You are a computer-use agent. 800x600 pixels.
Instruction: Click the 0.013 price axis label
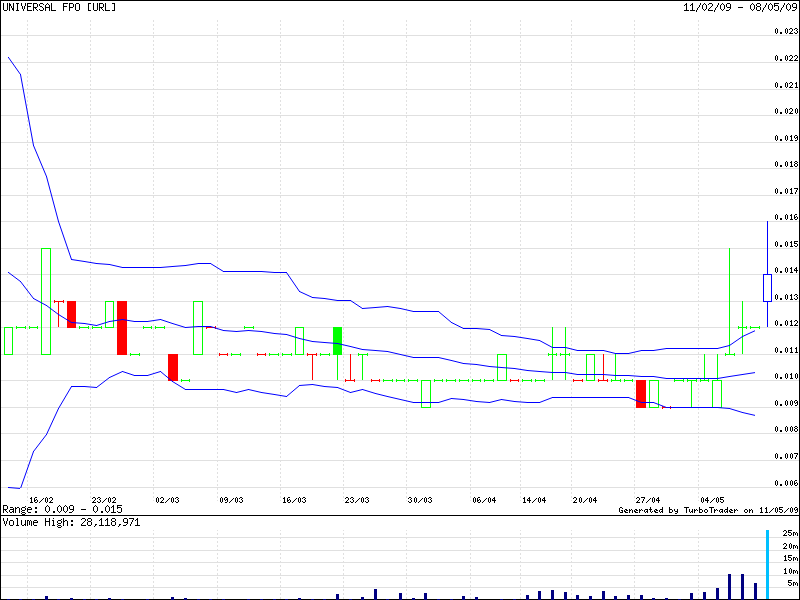(x=785, y=297)
